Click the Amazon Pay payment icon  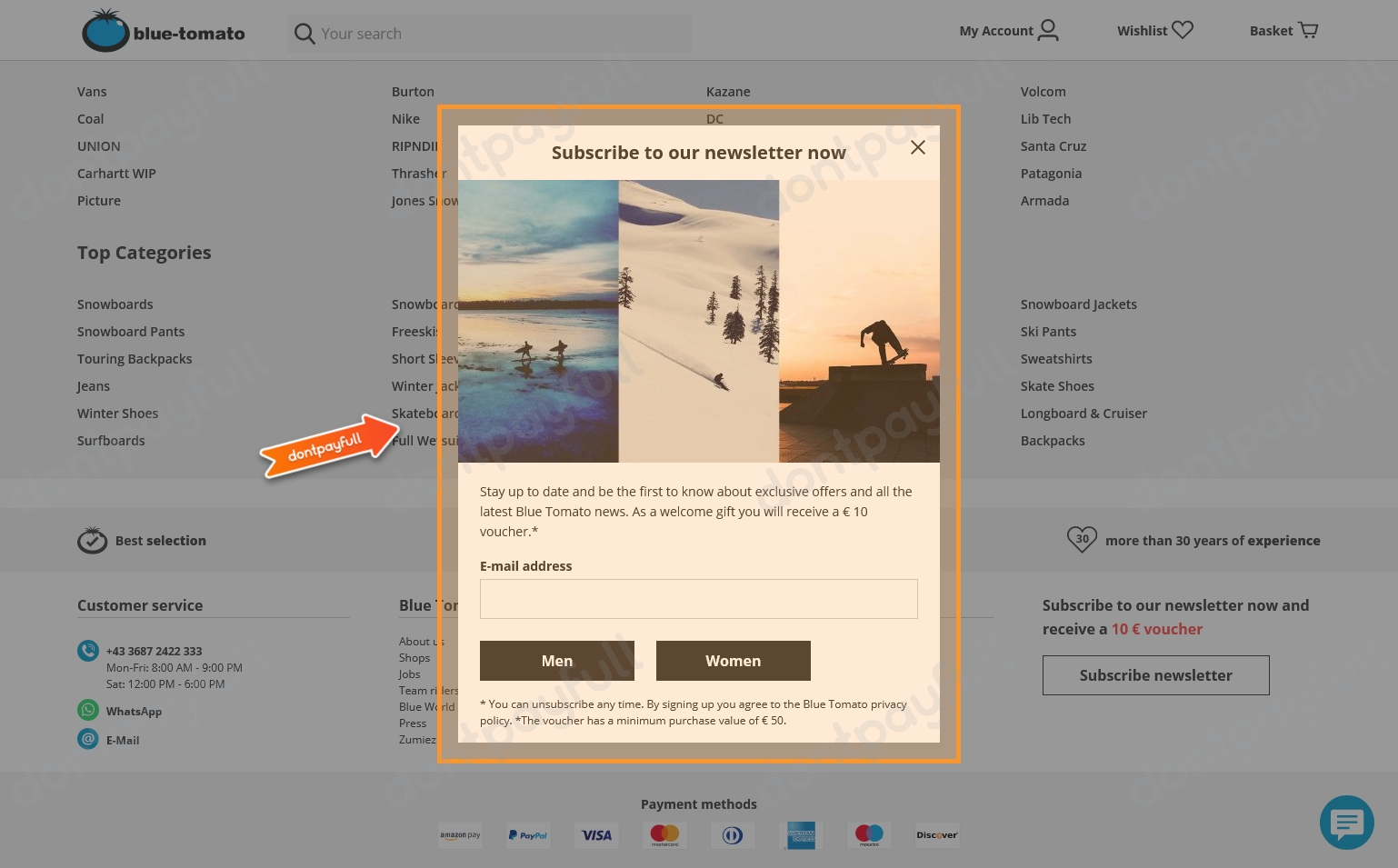460,835
